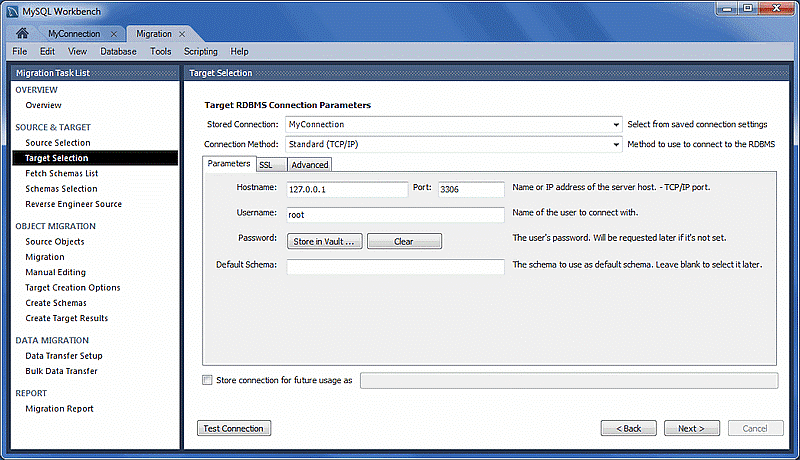Click the Hostname input field
800x460 pixels.
pos(347,189)
